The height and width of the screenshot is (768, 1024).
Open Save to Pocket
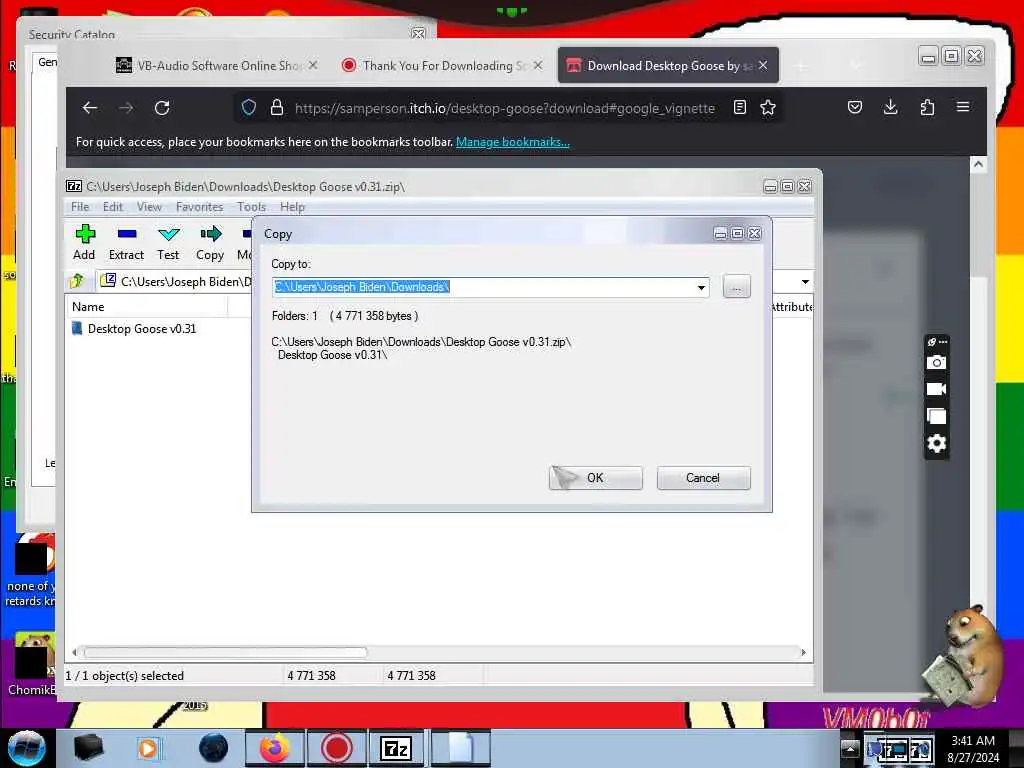click(x=855, y=107)
